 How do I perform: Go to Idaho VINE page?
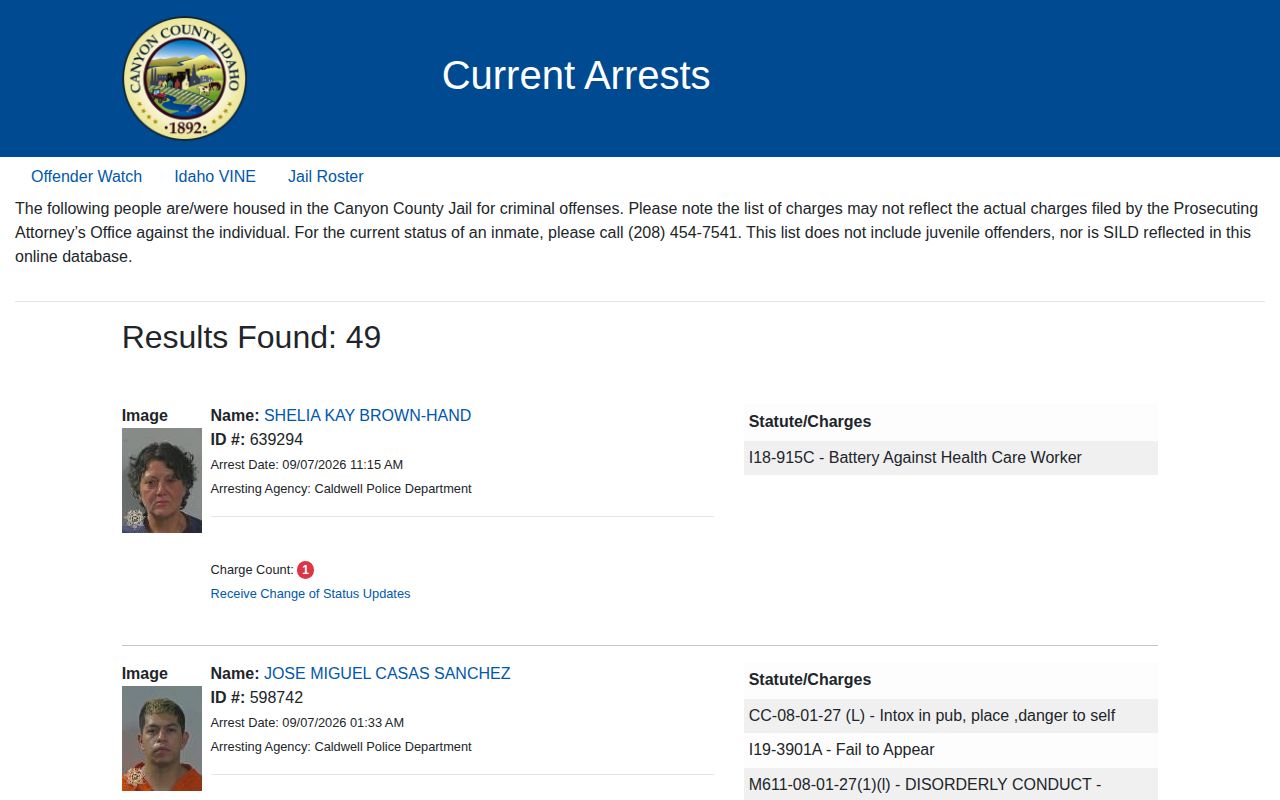coord(215,176)
